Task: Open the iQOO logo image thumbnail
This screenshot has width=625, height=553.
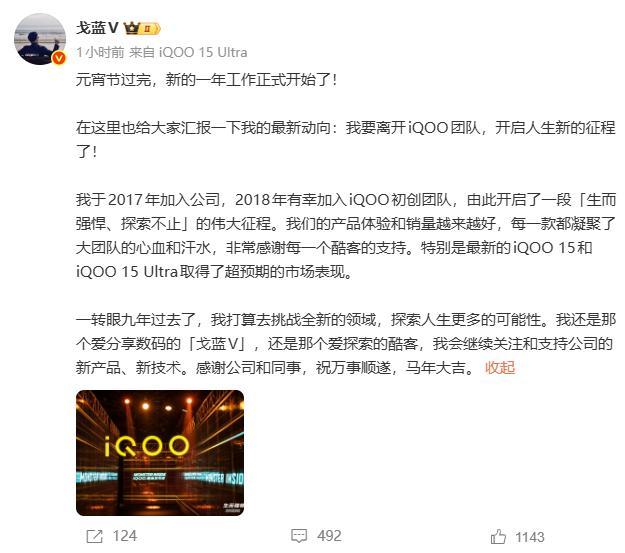Action: tap(160, 453)
